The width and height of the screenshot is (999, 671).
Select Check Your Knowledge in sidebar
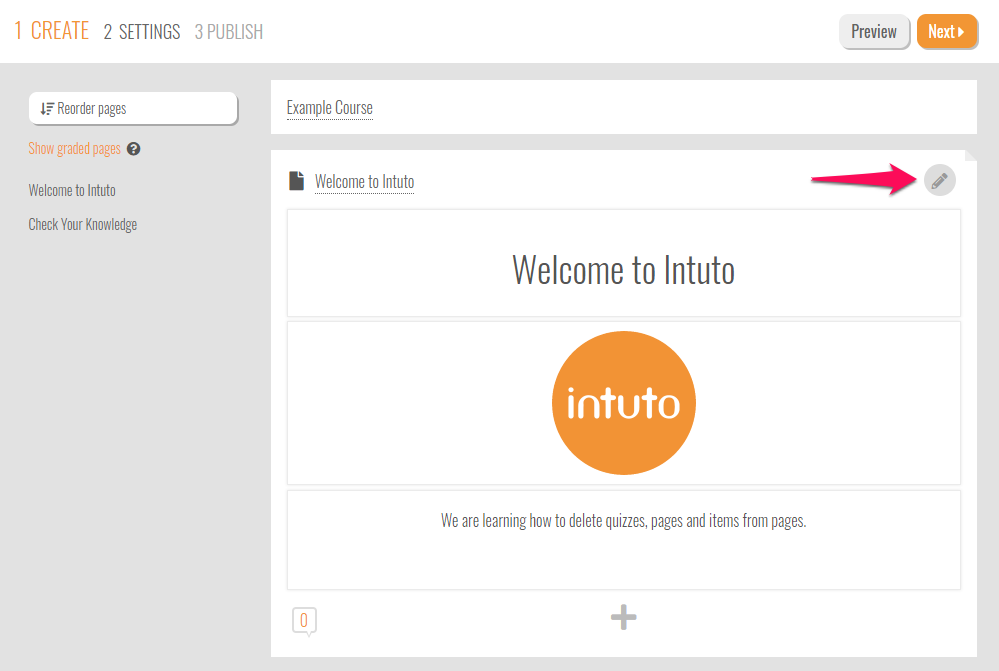pyautogui.click(x=83, y=224)
